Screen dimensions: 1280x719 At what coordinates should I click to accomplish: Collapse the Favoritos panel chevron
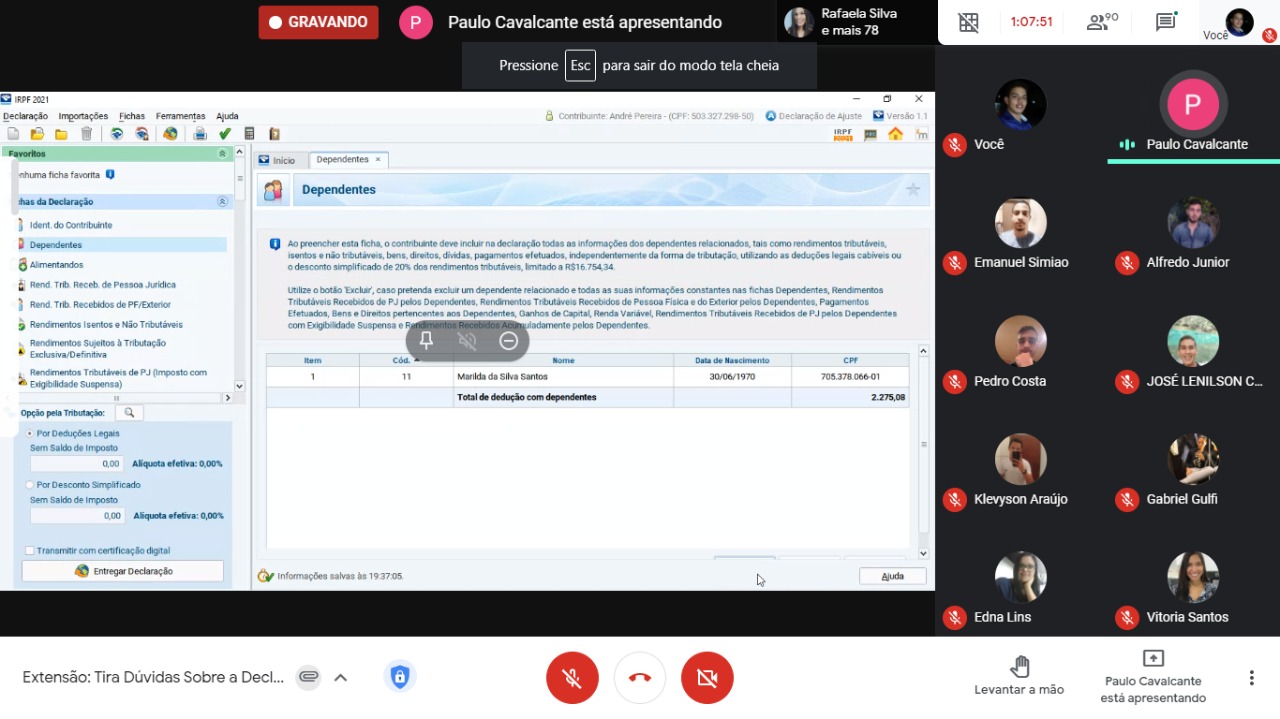coord(222,154)
